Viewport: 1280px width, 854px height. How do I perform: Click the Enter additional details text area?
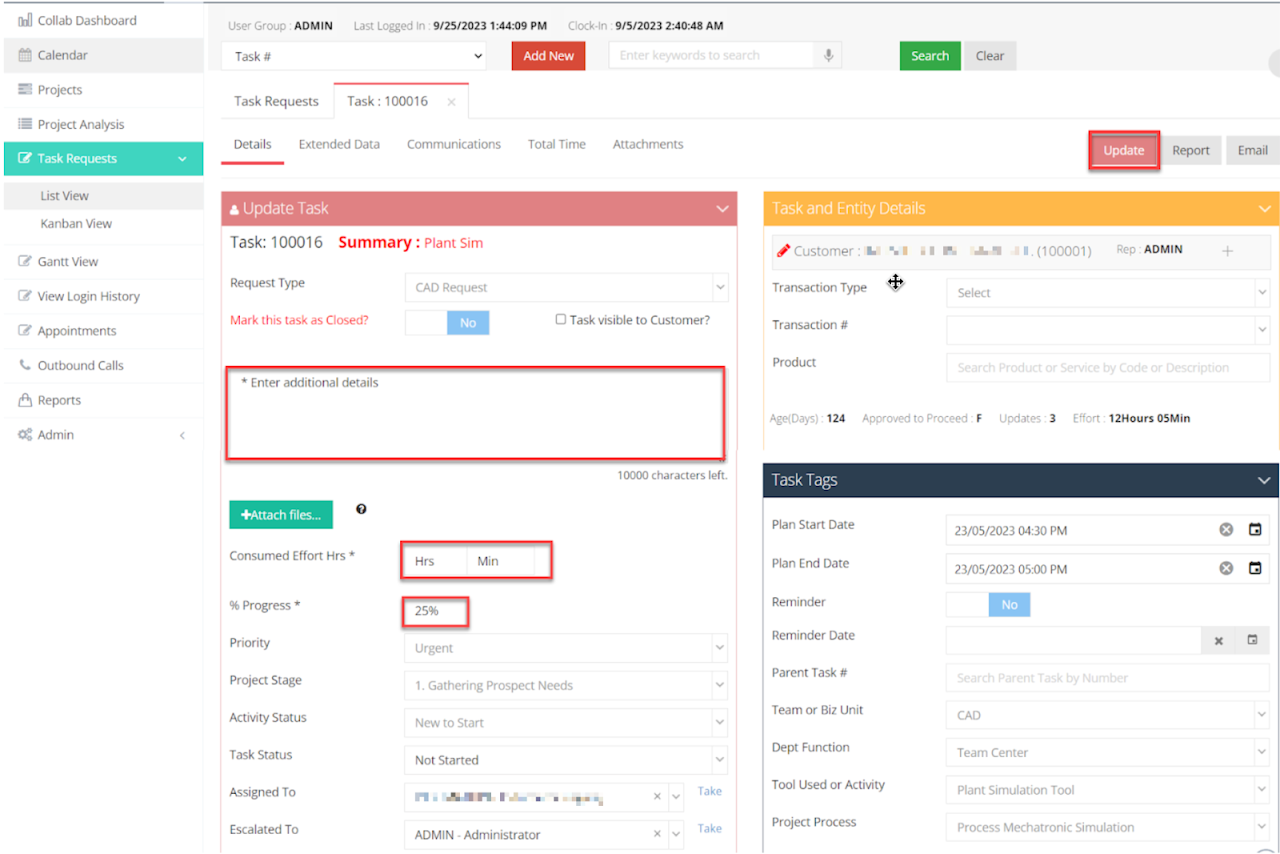pyautogui.click(x=475, y=413)
